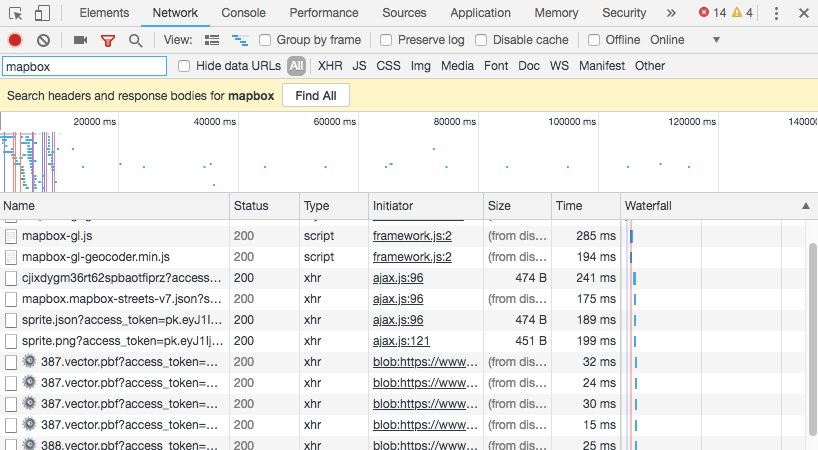This screenshot has height=450, width=818.
Task: Filter requests by WS
Action: 559,66
